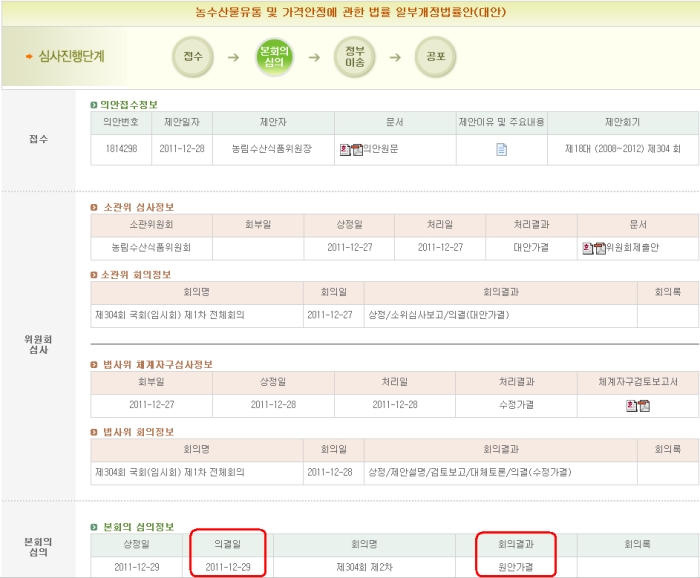The width and height of the screenshot is (700, 578).
Task: Click 상정/소위심사보고/의결(대안가결) meeting result
Action: click(439, 315)
